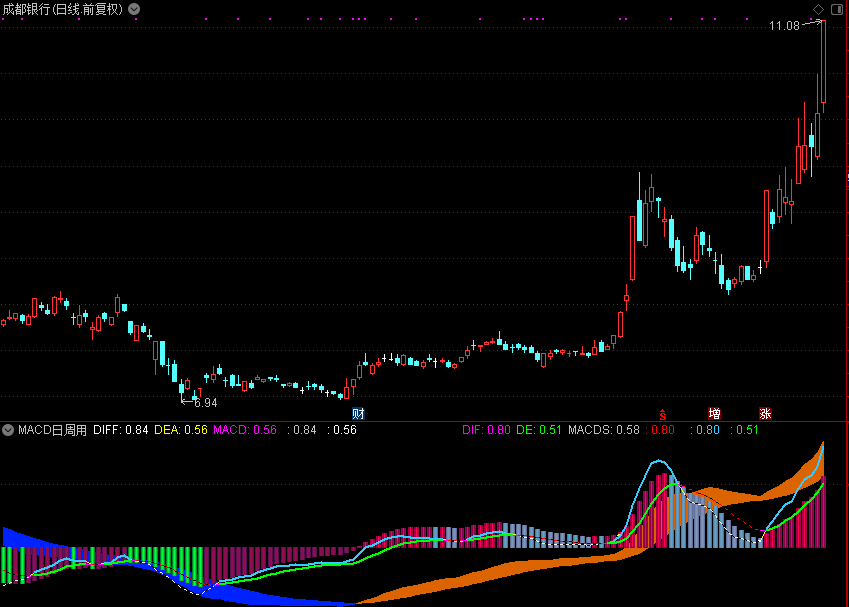Screen dimensions: 849x607
Task: Select the green DE: 0.51 readout
Action: click(539, 430)
